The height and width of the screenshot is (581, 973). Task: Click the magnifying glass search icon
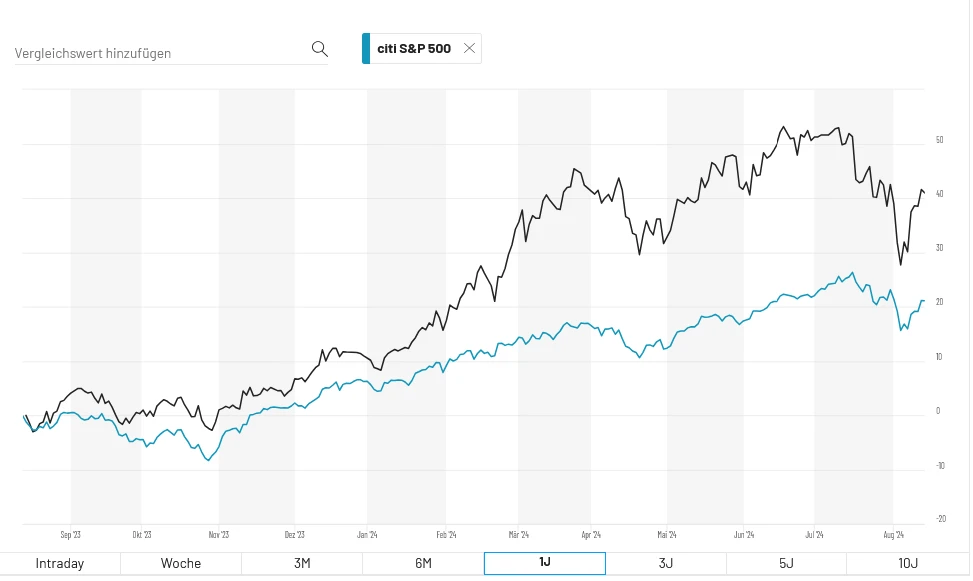tap(320, 48)
